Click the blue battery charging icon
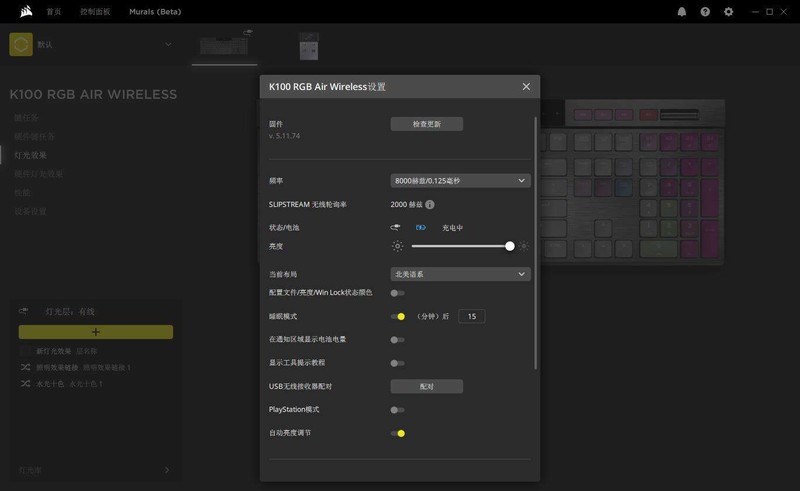 pyautogui.click(x=420, y=228)
